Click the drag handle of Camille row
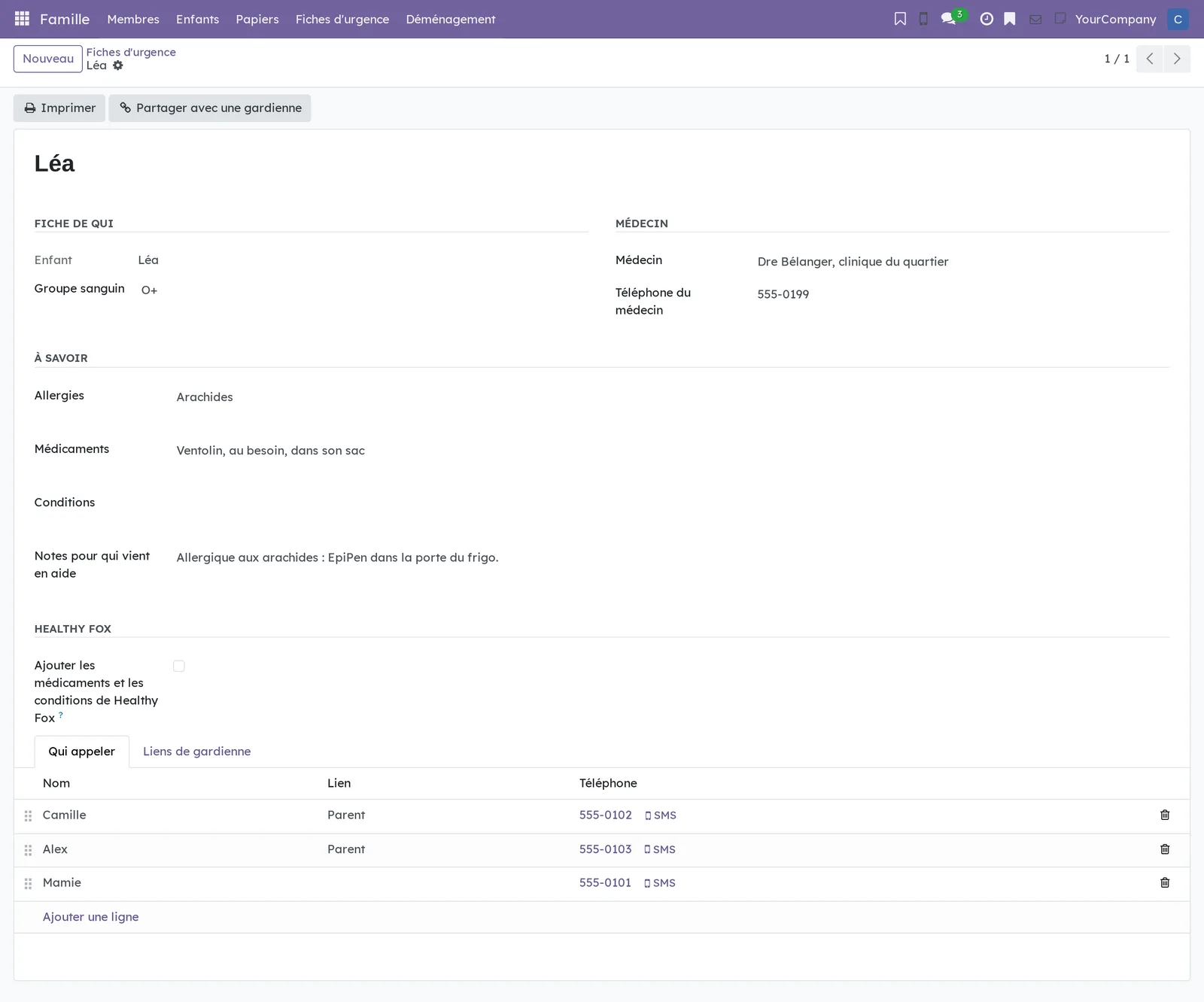Screen dimensions: 1204x1002 [28, 815]
